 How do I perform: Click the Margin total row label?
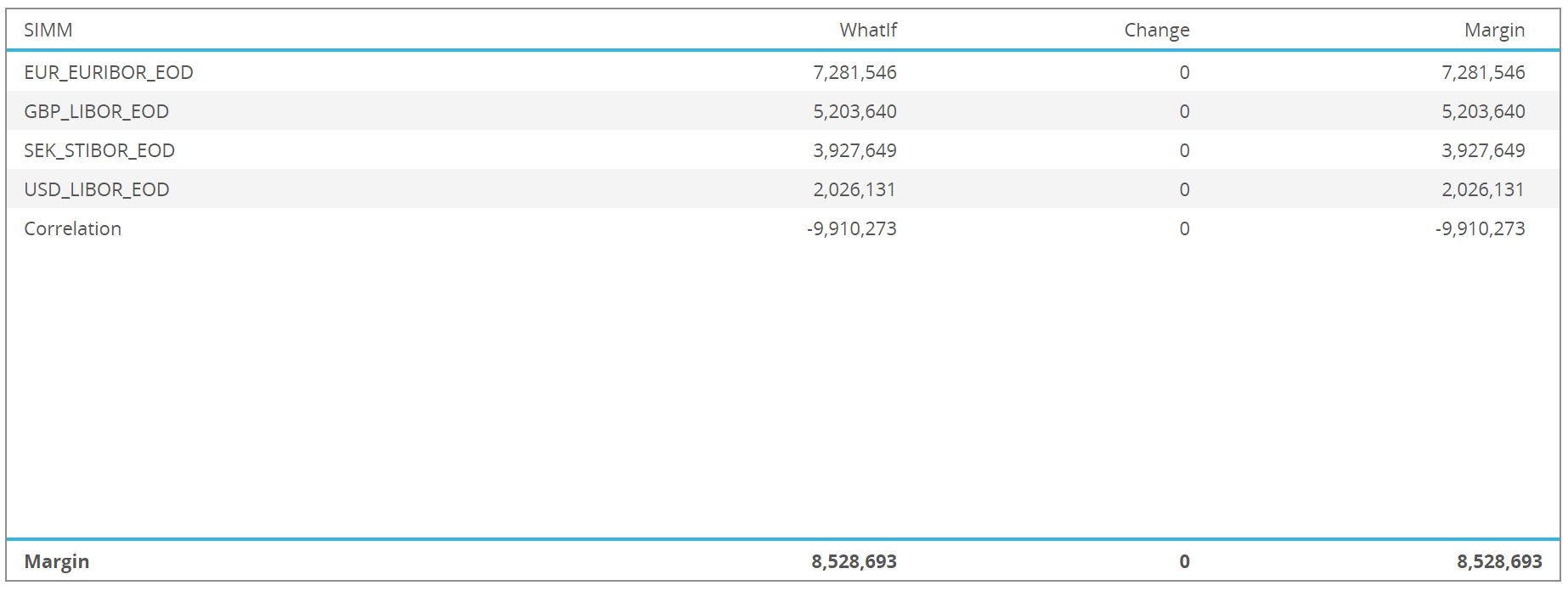[56, 561]
